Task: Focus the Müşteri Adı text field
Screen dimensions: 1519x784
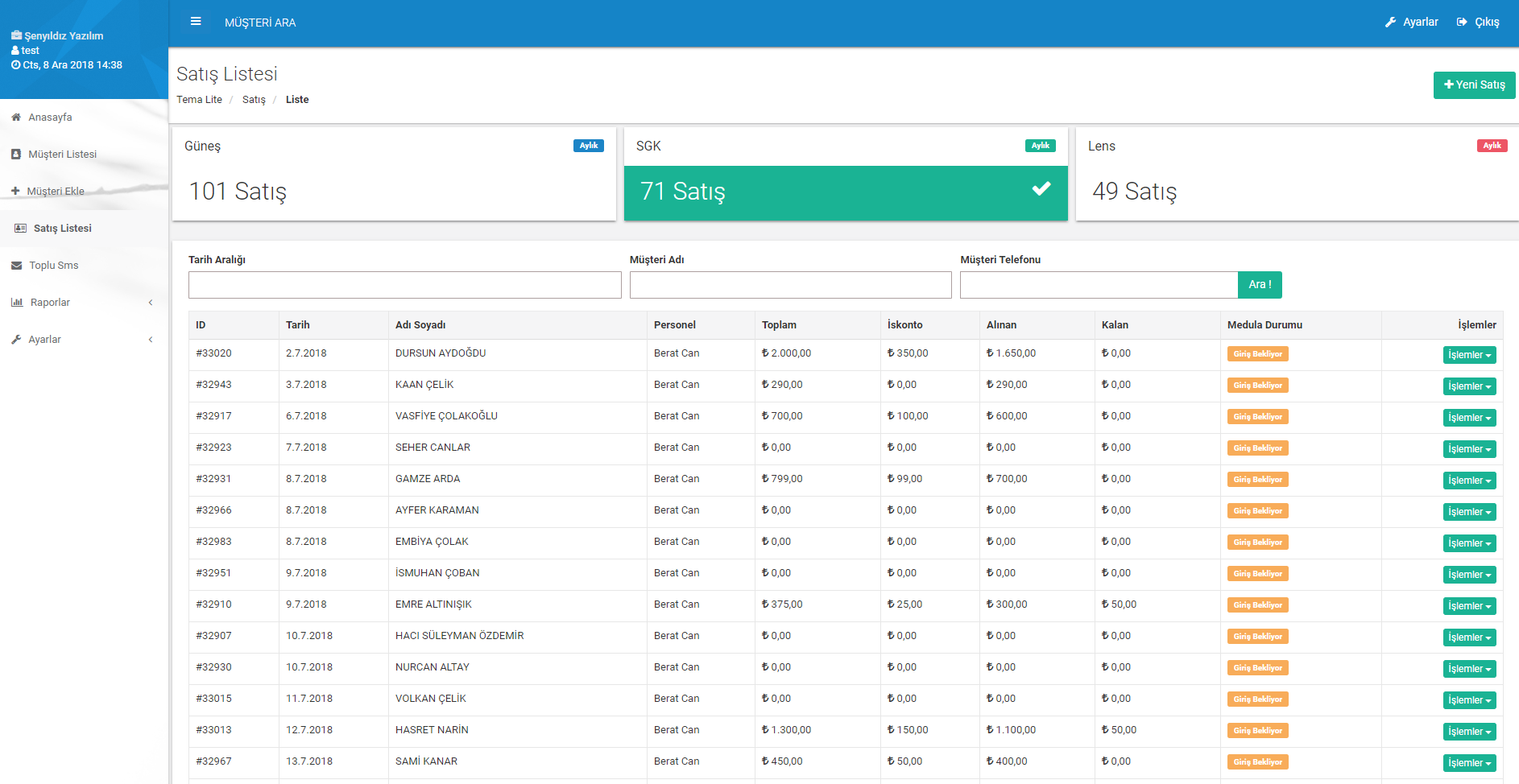Action: pos(790,285)
